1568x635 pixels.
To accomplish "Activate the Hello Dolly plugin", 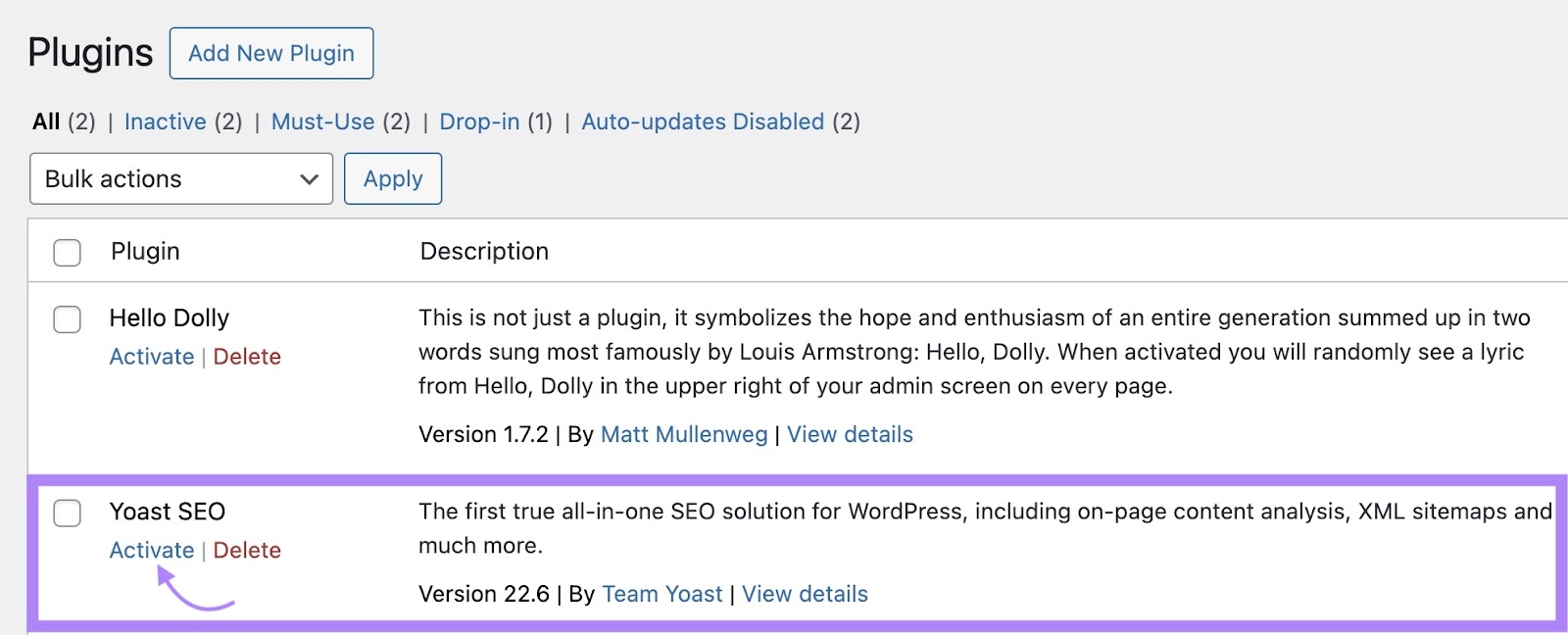I will (151, 357).
